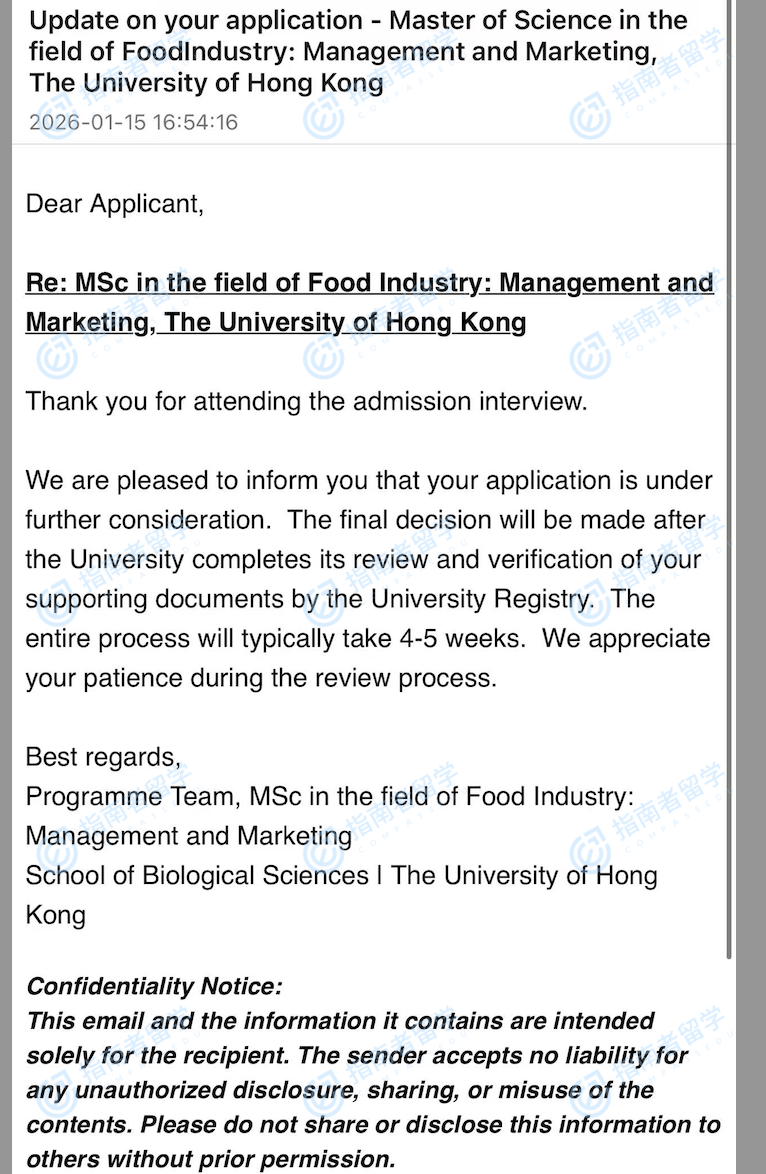Click the "Confidentiality Notice:" heading
Viewport: 766px width, 1174px height.
154,987
